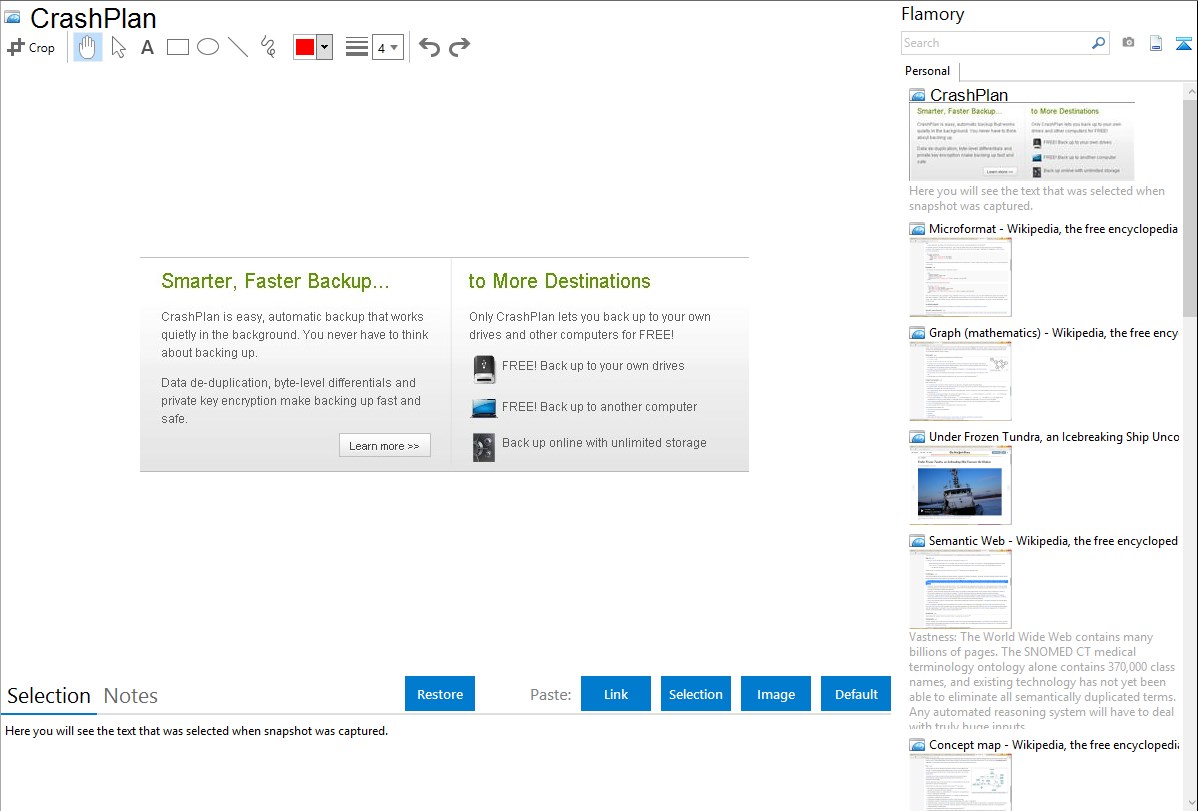Click the online unlimited storage icon
Screen dimensions: 1198x811
point(484,447)
